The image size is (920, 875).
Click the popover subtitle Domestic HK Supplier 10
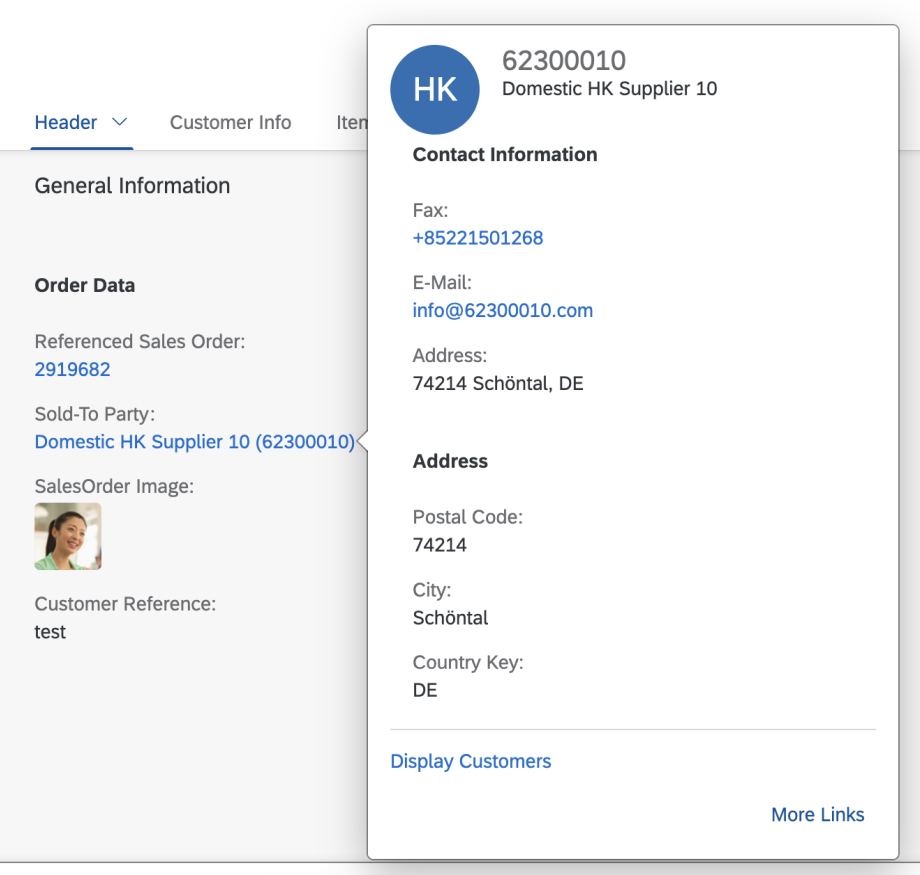coord(609,88)
